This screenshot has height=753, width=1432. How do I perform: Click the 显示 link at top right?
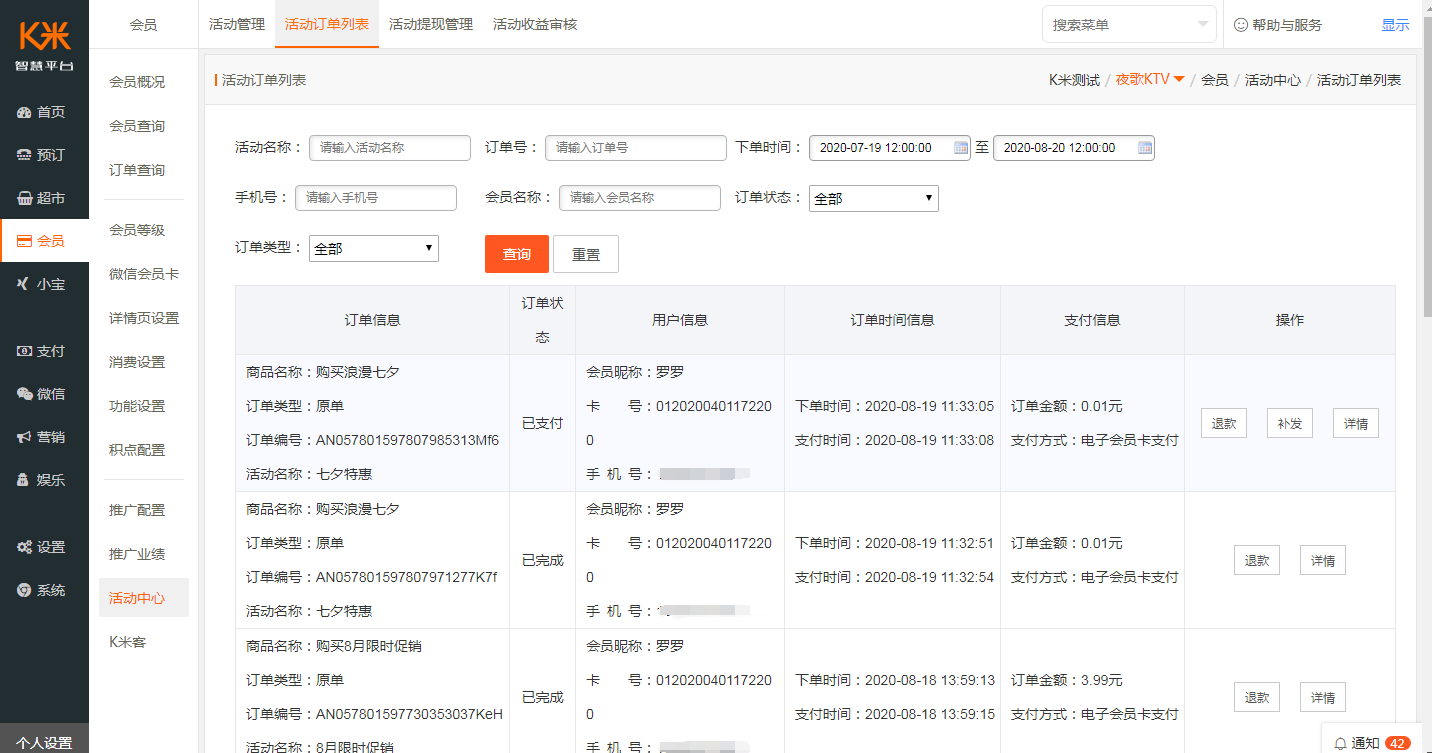pos(1395,25)
